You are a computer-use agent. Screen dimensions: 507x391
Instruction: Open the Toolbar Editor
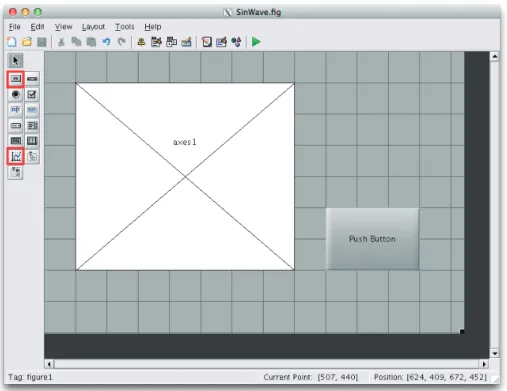(x=187, y=42)
